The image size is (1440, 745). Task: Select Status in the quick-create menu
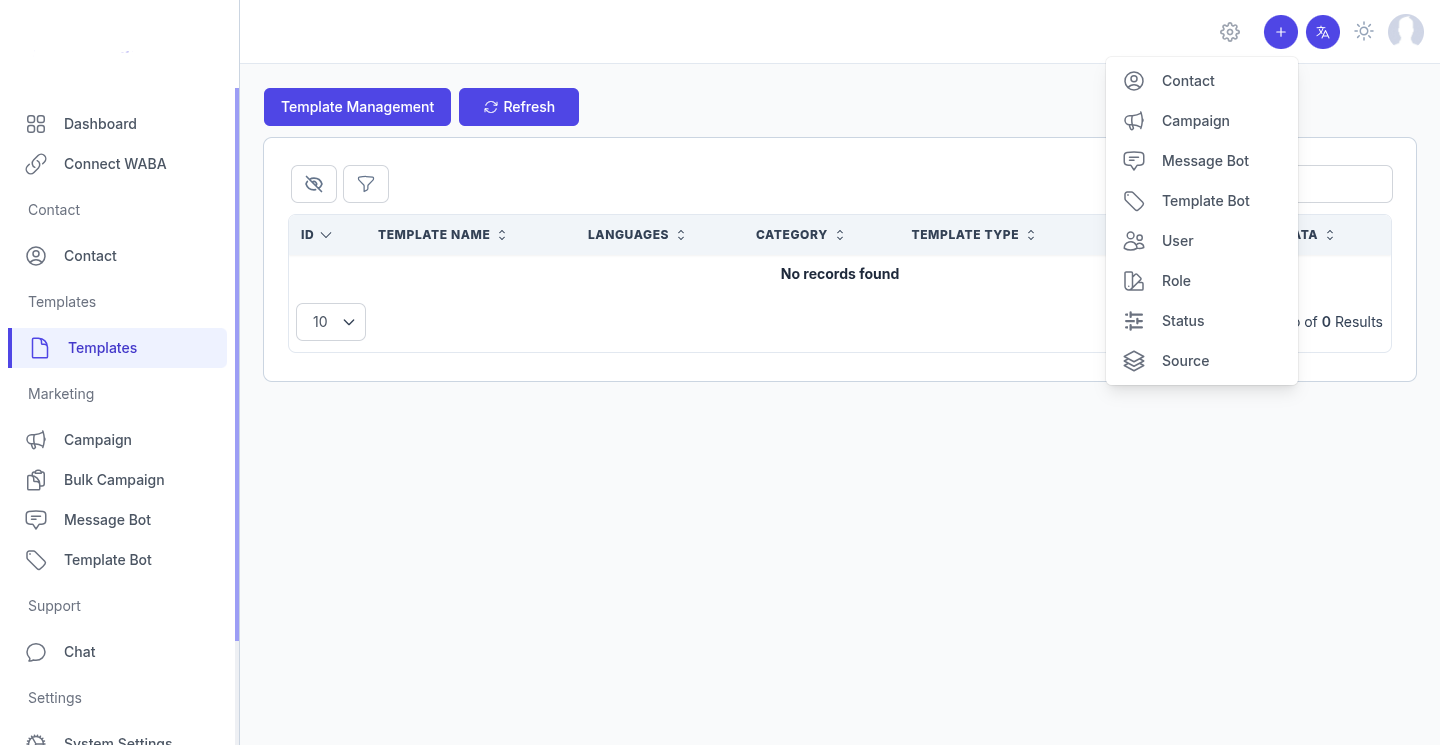pyautogui.click(x=1202, y=321)
